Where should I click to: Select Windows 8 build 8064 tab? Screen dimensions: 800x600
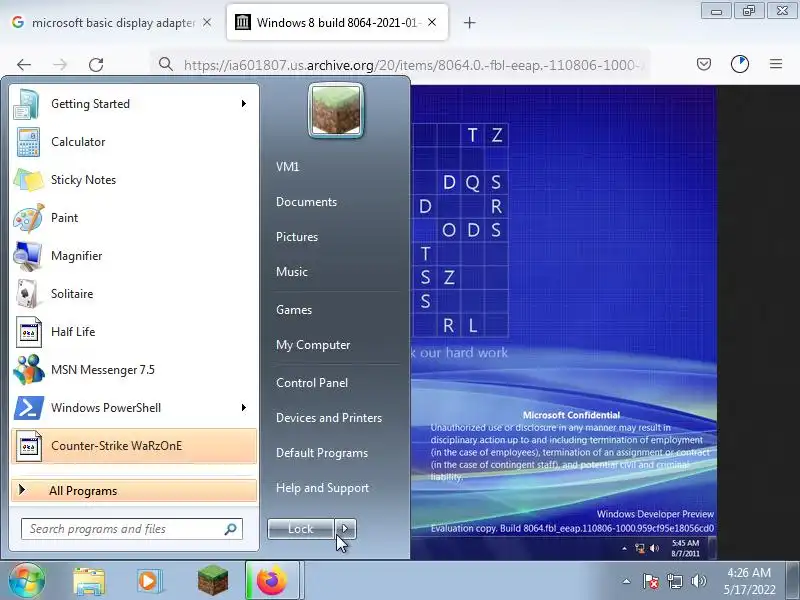tap(337, 23)
